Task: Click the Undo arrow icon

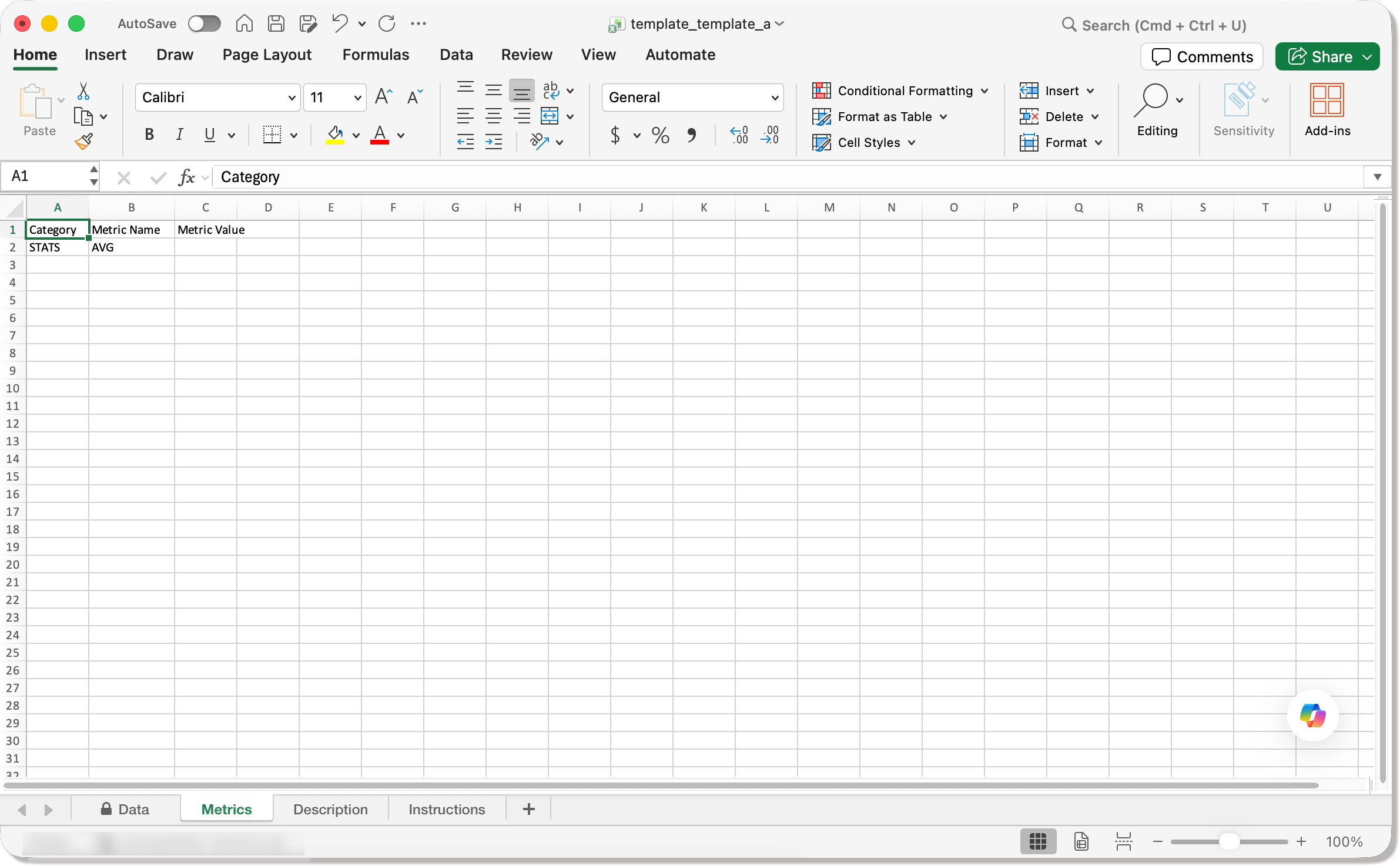Action: point(340,24)
